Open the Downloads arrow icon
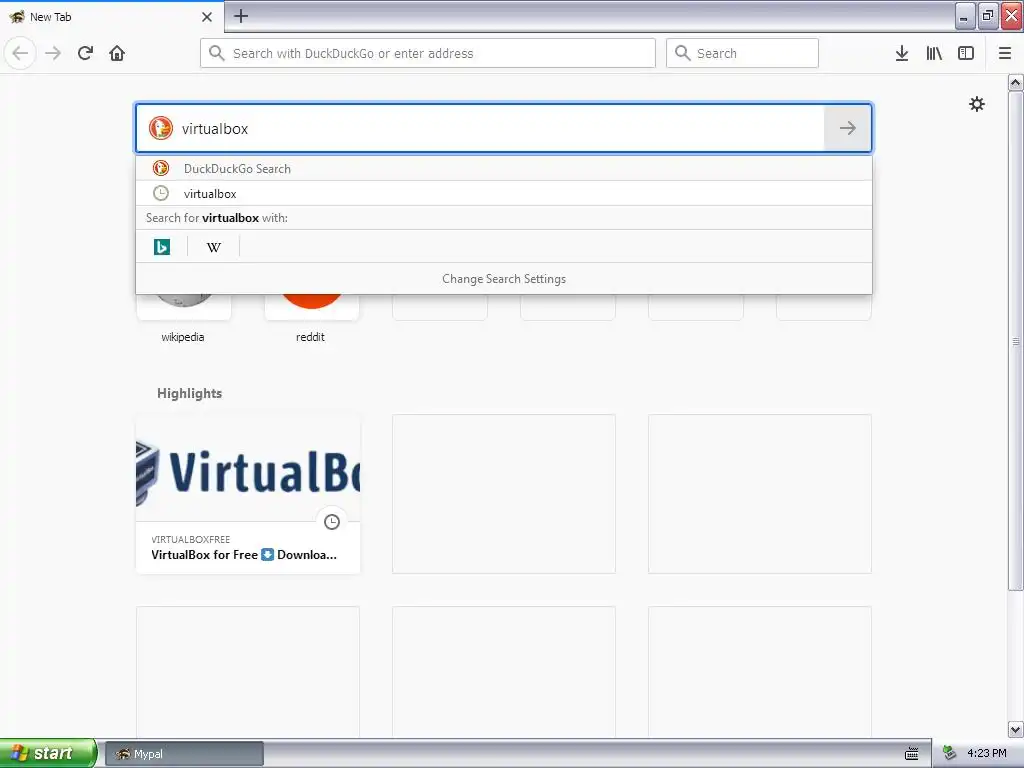Viewport: 1024px width, 768px height. [x=901, y=53]
